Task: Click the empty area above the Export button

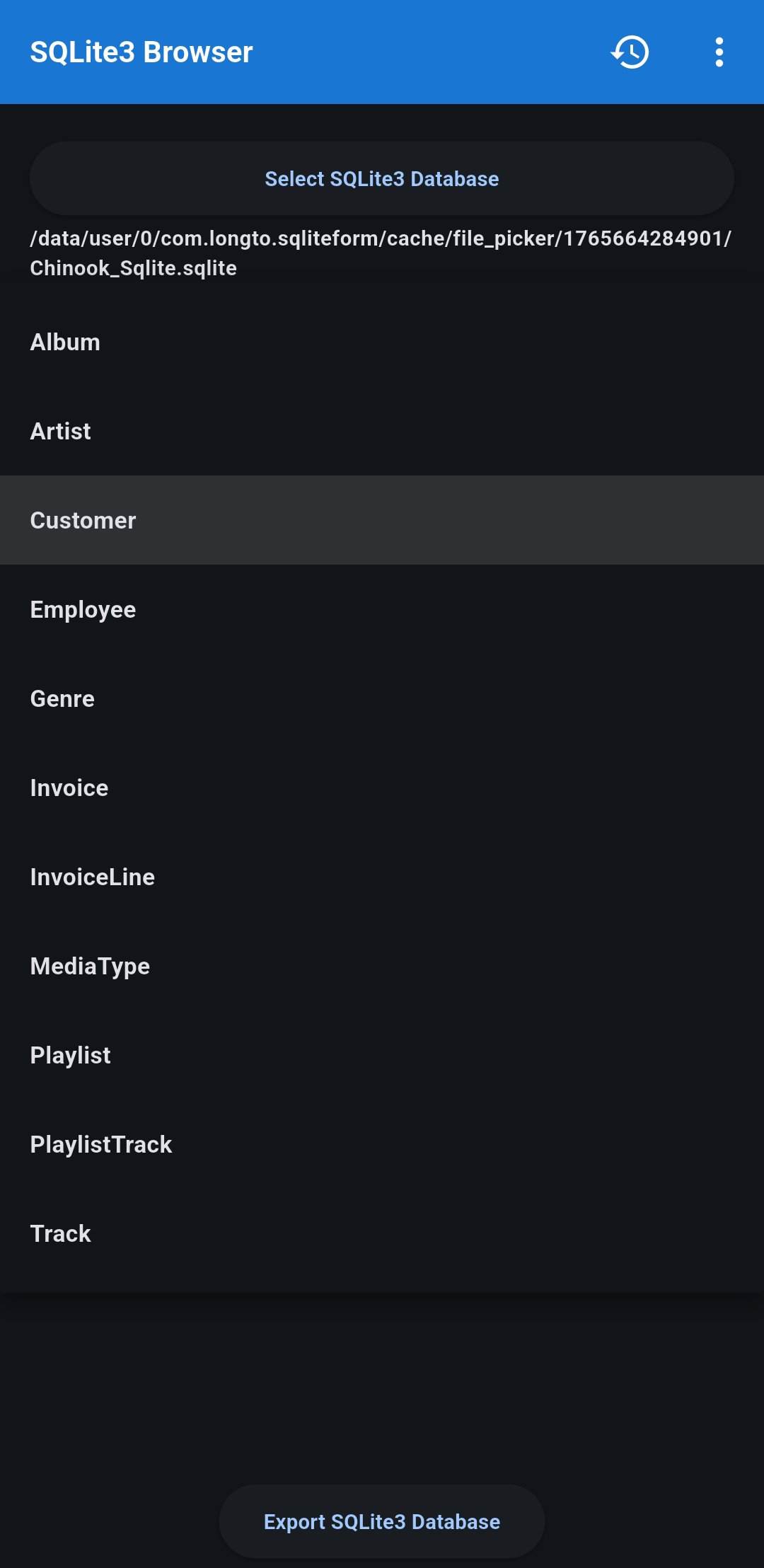Action: 382,1387
